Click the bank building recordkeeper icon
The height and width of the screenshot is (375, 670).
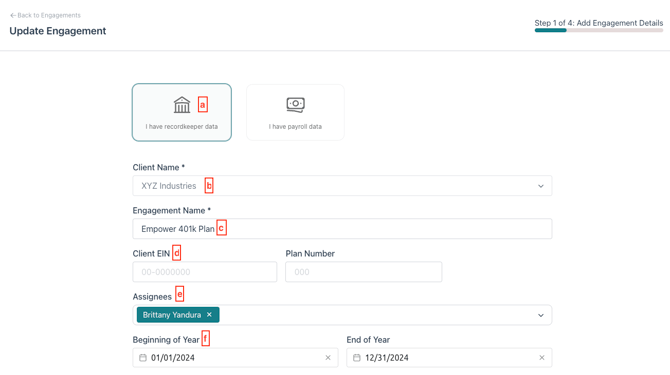pos(182,105)
